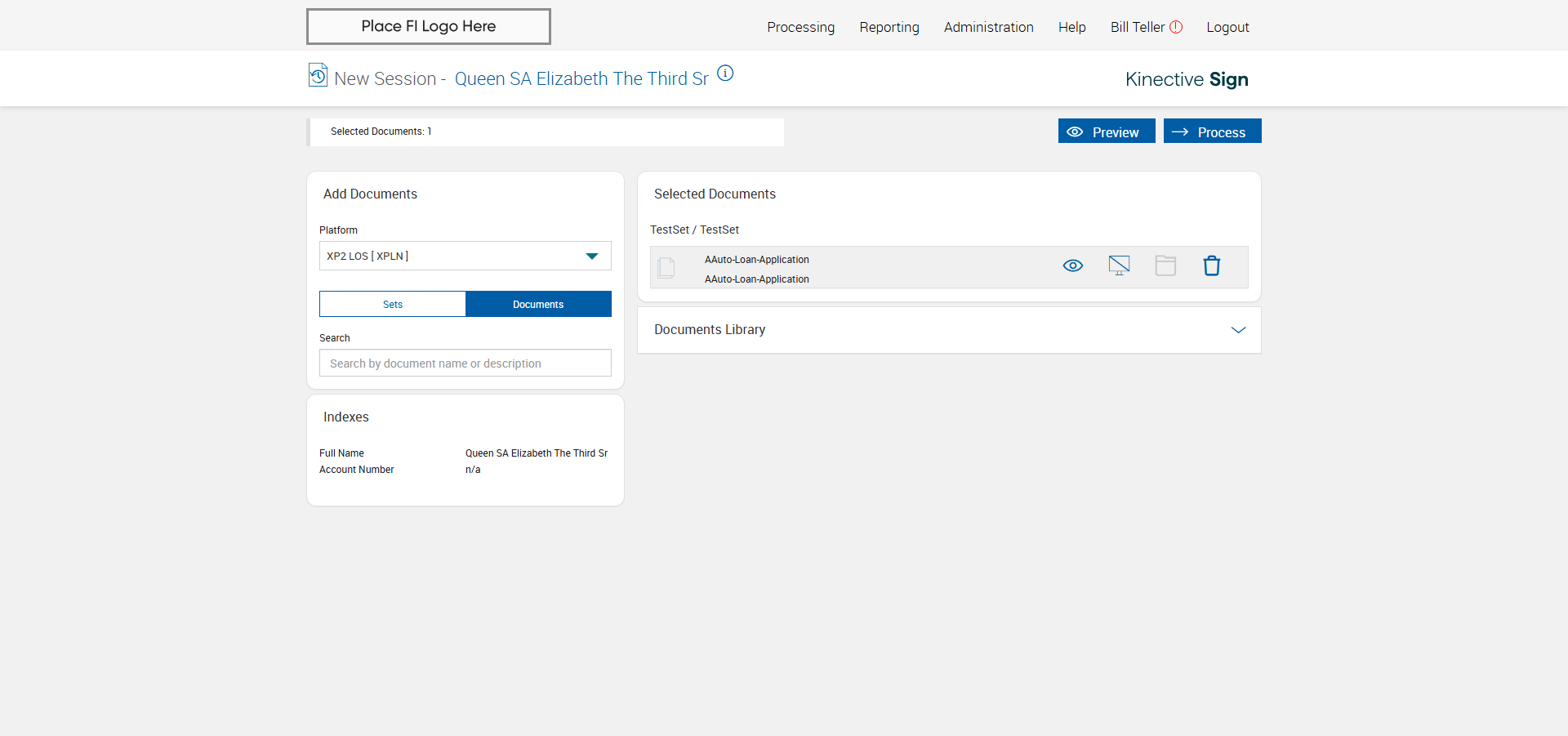The height and width of the screenshot is (736, 1568).
Task: Delete AAuto-Loan-Application with the trash icon
Action: click(1211, 266)
